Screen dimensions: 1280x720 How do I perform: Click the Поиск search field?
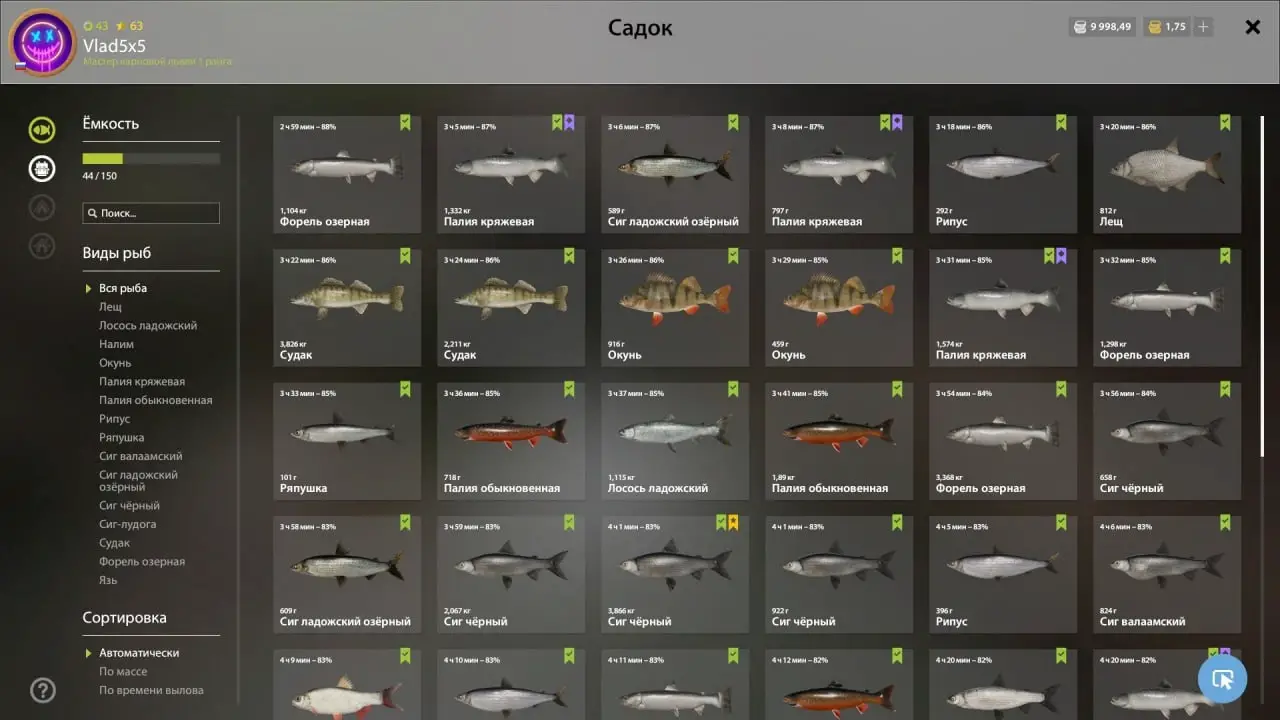(151, 213)
